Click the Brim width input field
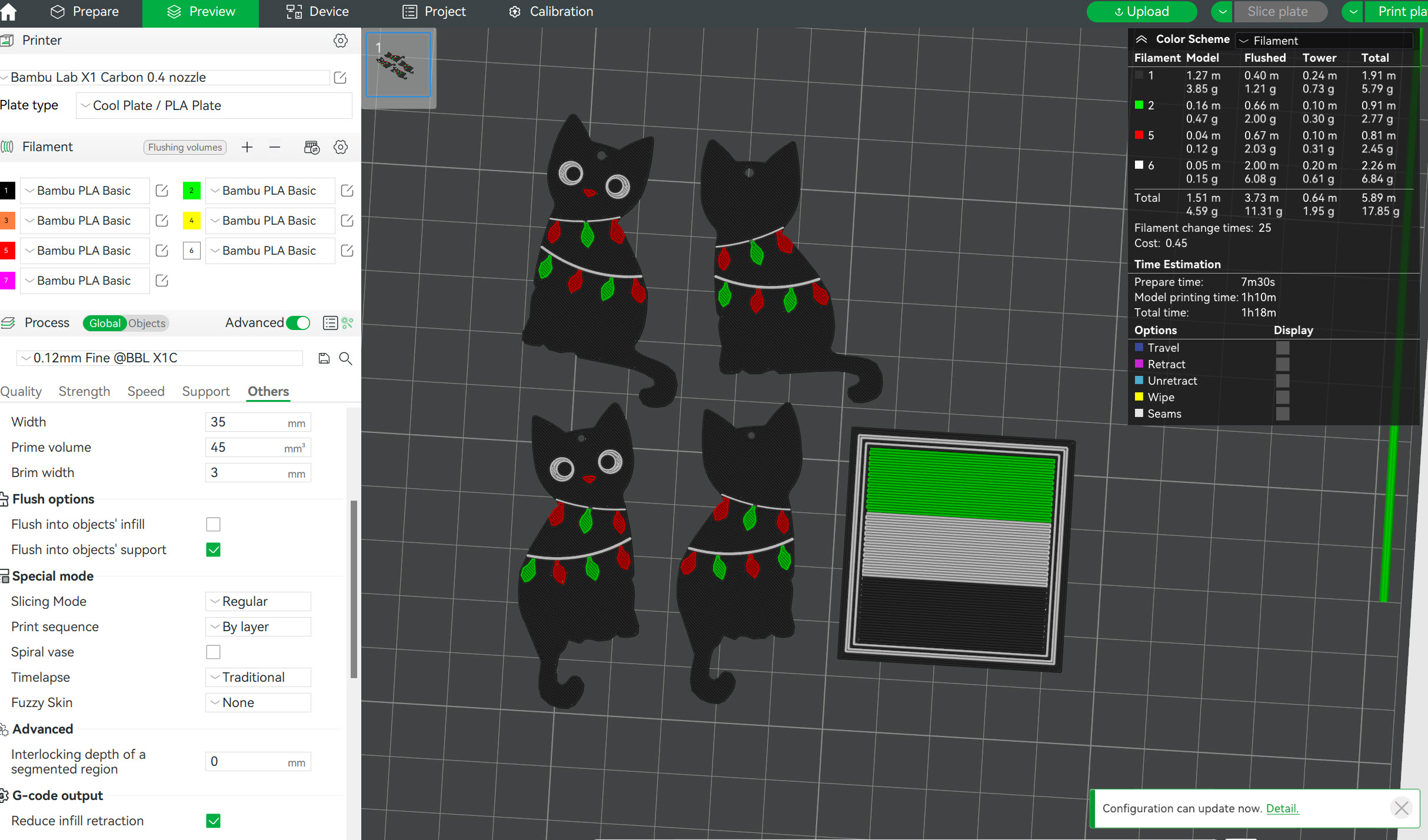The image size is (1428, 840). pyautogui.click(x=258, y=472)
